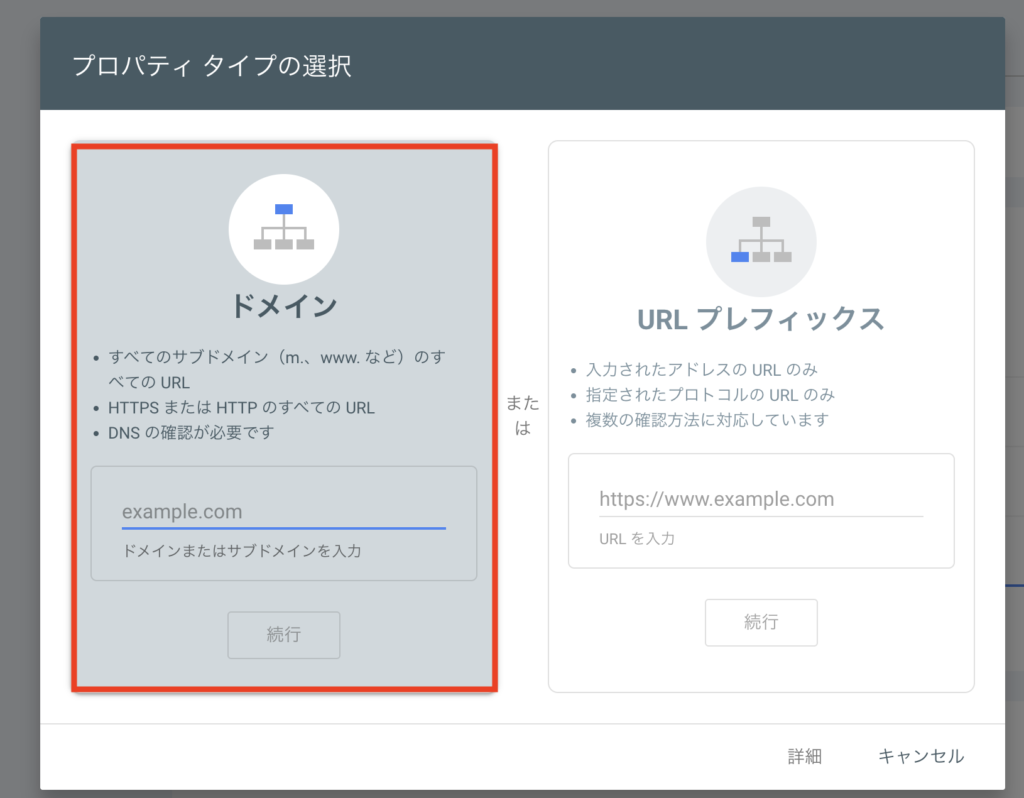Click the https://www.example.com URL input field
The image size is (1024, 798).
pos(761,498)
